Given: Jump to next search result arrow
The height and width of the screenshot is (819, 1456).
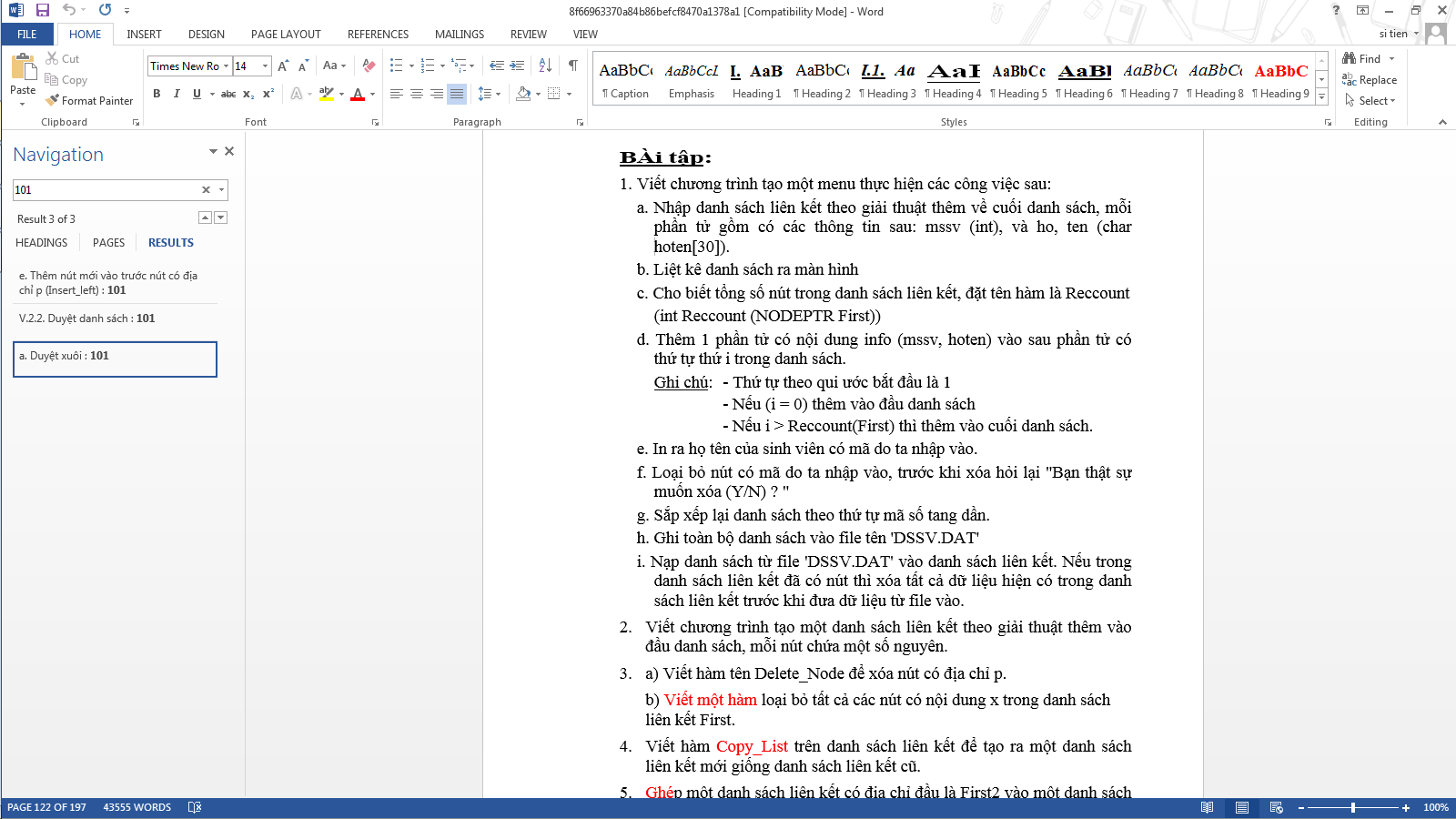Looking at the screenshot, I should (x=221, y=217).
